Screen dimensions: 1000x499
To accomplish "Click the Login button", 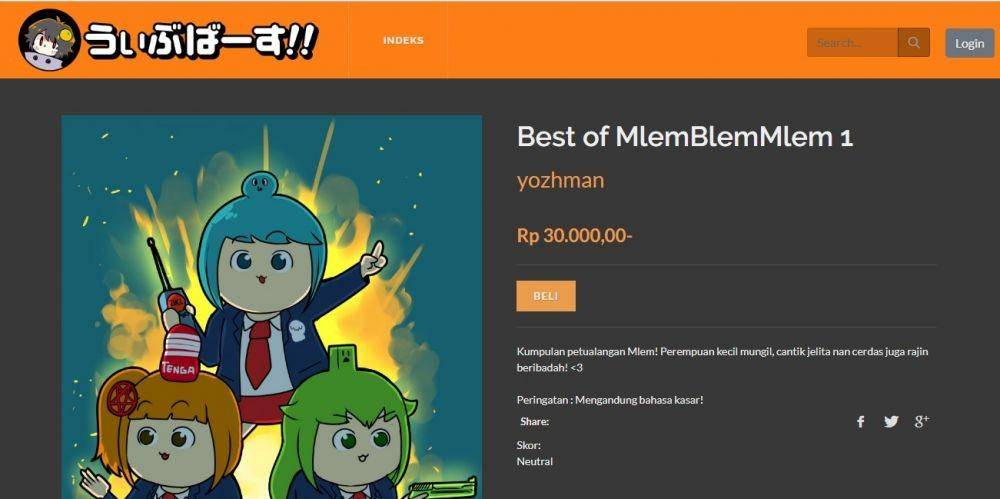I will pyautogui.click(x=969, y=43).
